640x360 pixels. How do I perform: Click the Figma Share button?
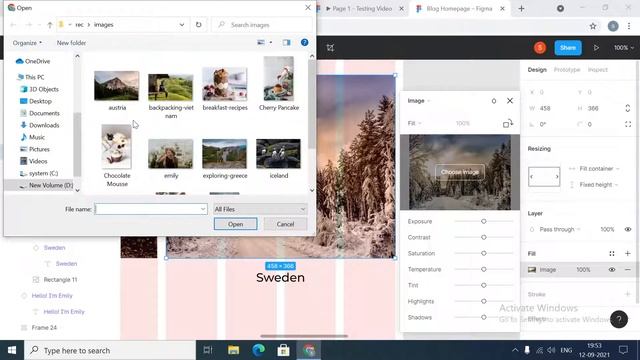568,48
